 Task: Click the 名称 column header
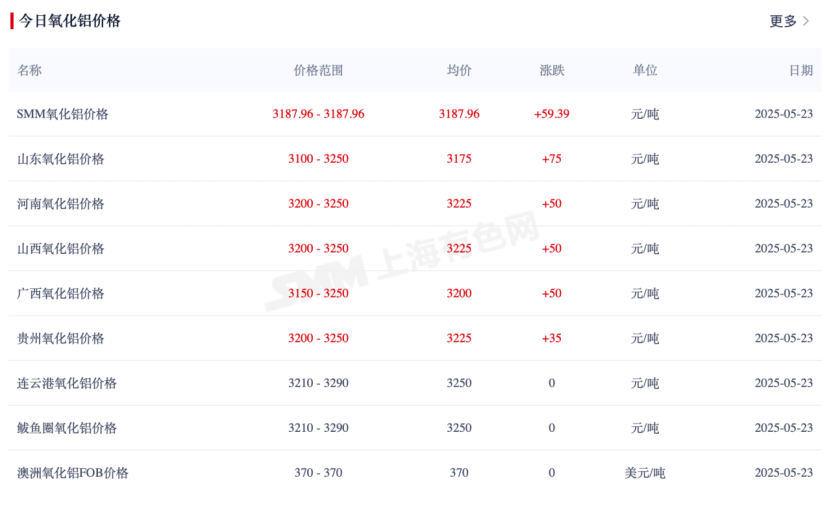coord(30,71)
